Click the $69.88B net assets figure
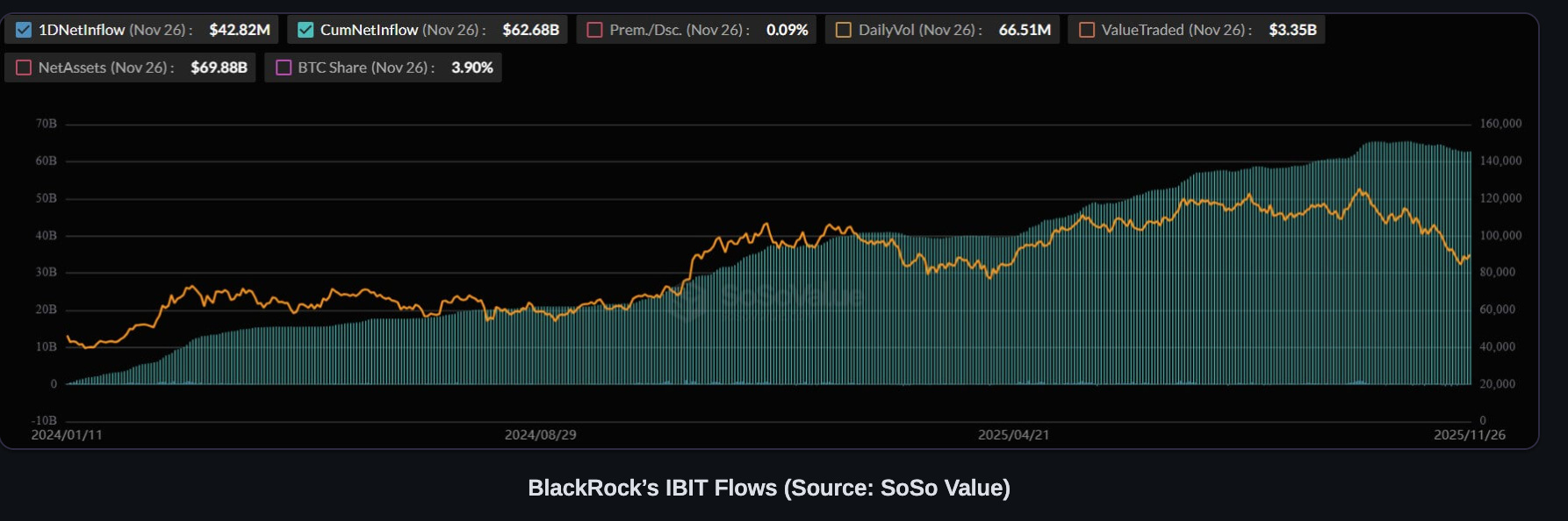Viewport: 1568px width, 521px height. [219, 68]
